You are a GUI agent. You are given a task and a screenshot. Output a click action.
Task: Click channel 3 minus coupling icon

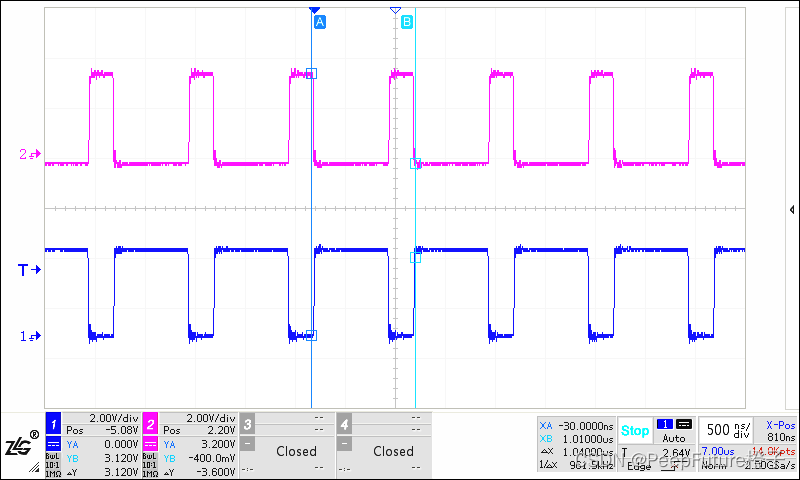(247, 443)
